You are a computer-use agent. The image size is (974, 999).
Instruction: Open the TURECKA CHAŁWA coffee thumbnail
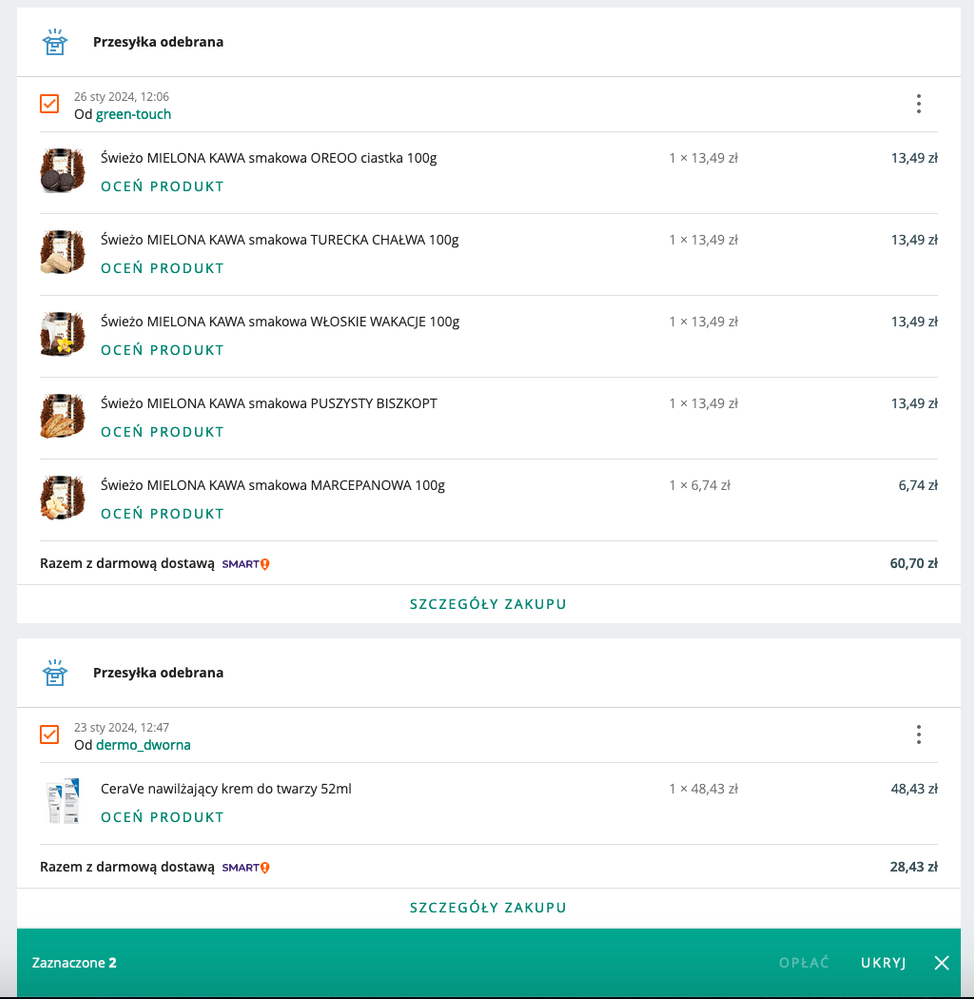point(62,252)
